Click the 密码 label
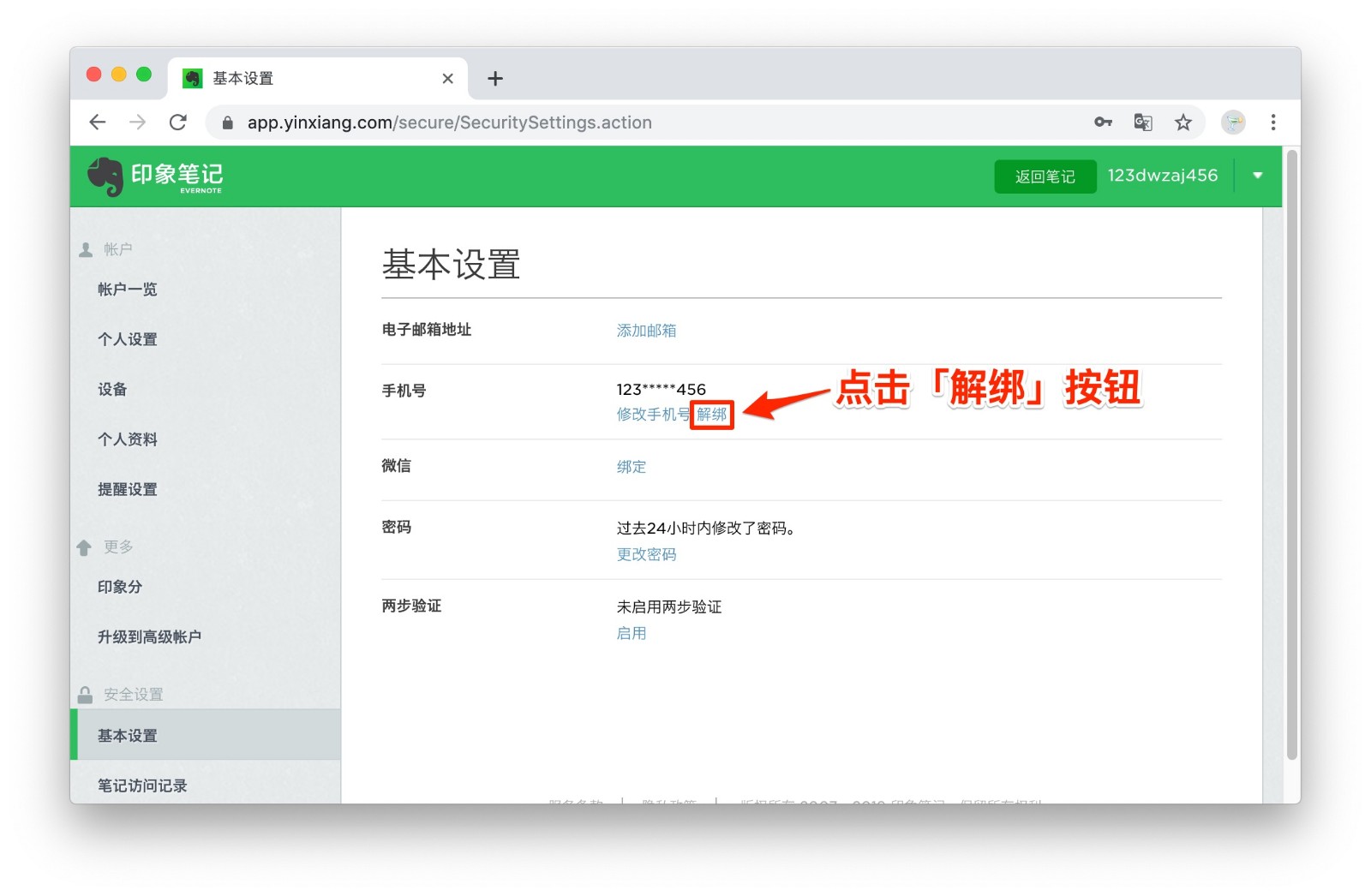The width and height of the screenshot is (1371, 896). click(x=397, y=528)
